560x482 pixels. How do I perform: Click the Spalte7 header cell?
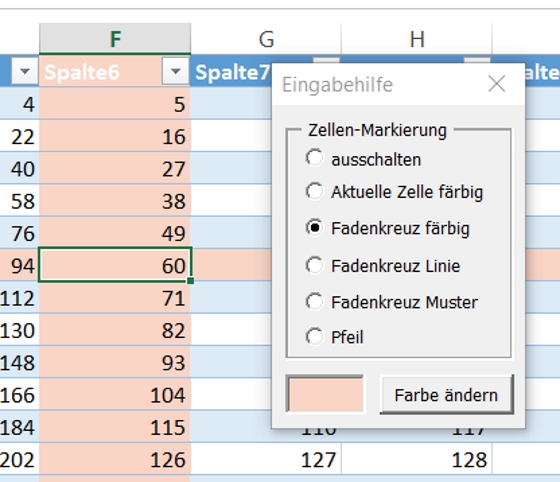point(232,71)
